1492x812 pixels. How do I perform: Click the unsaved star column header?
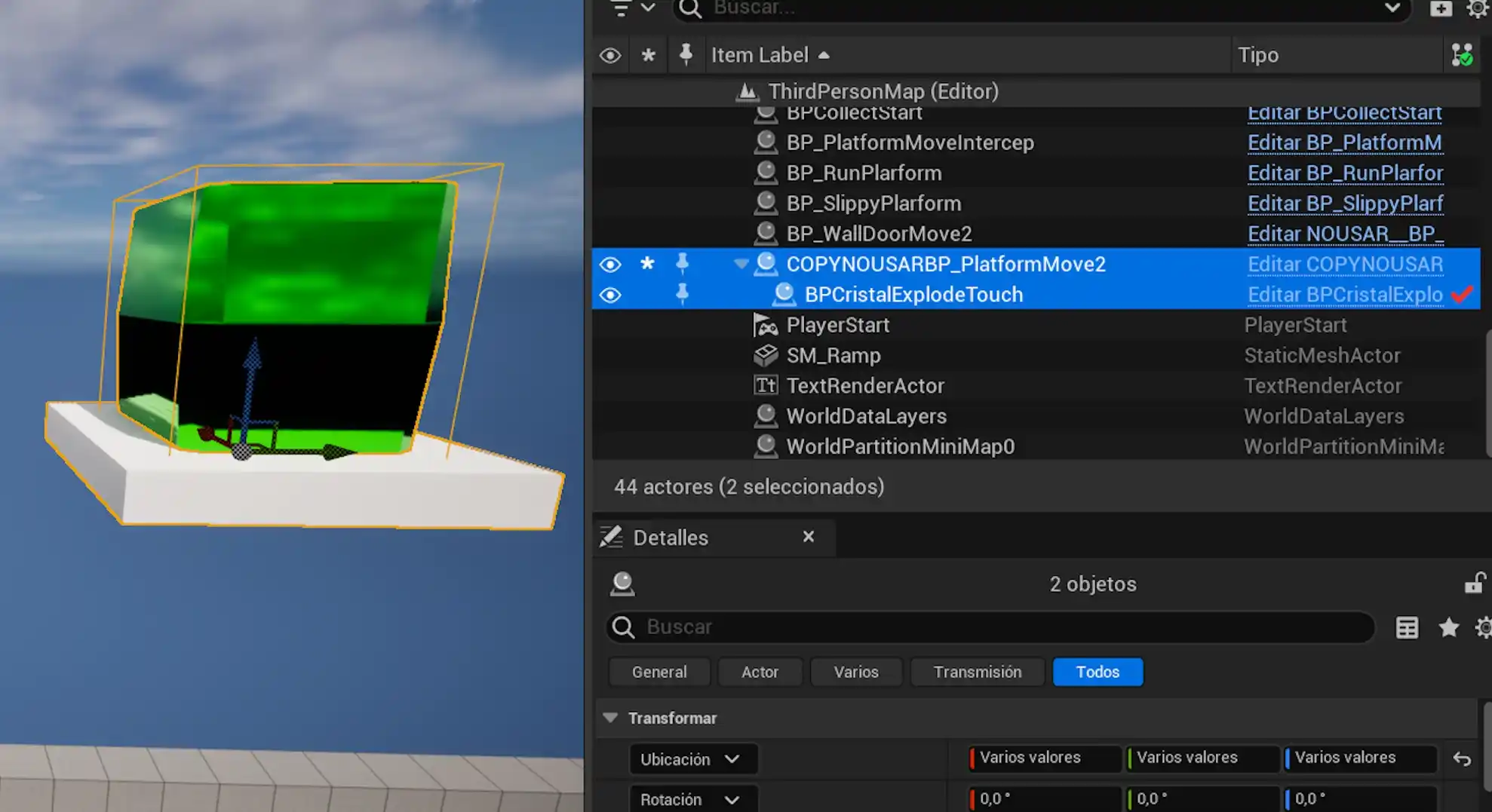pos(648,55)
